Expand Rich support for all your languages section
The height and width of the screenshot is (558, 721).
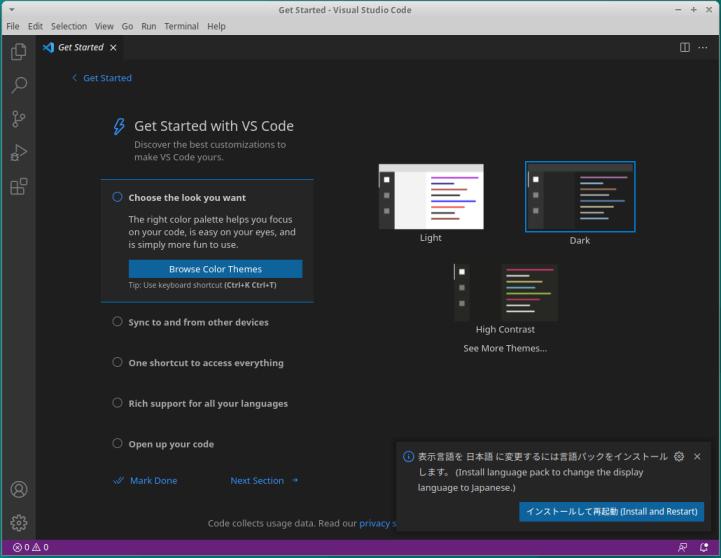(x=208, y=404)
